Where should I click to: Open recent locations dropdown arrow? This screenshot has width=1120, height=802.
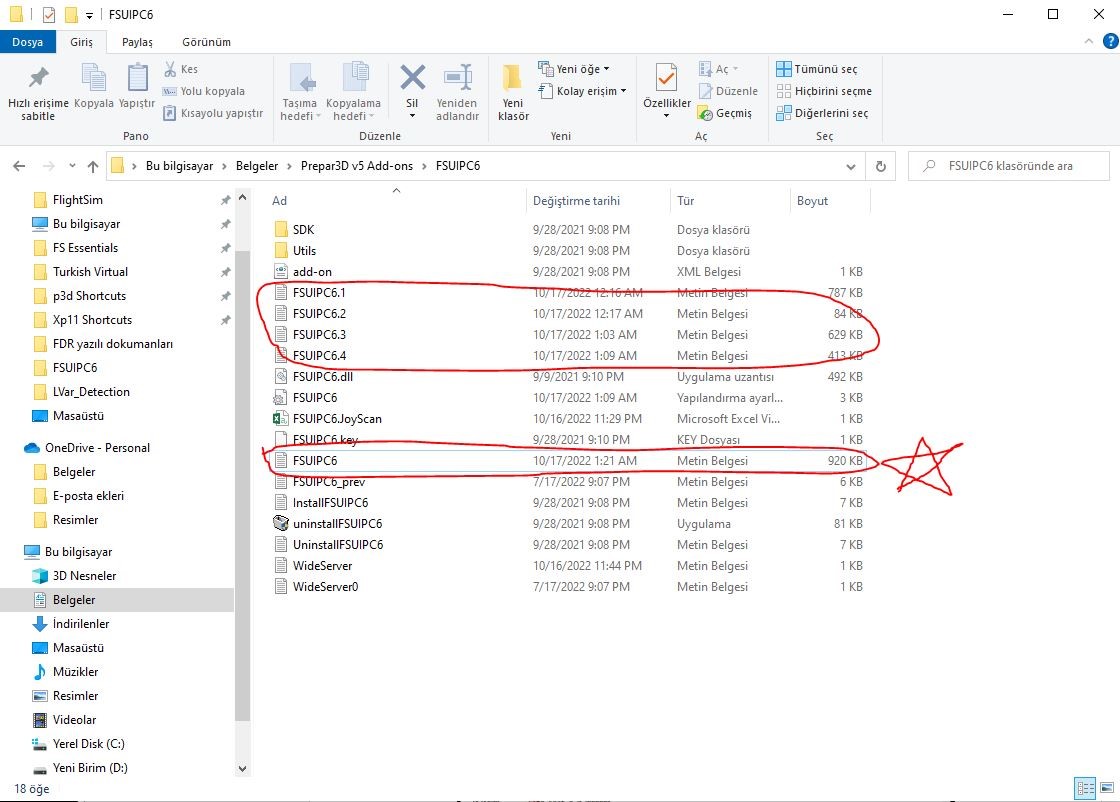tap(72, 166)
